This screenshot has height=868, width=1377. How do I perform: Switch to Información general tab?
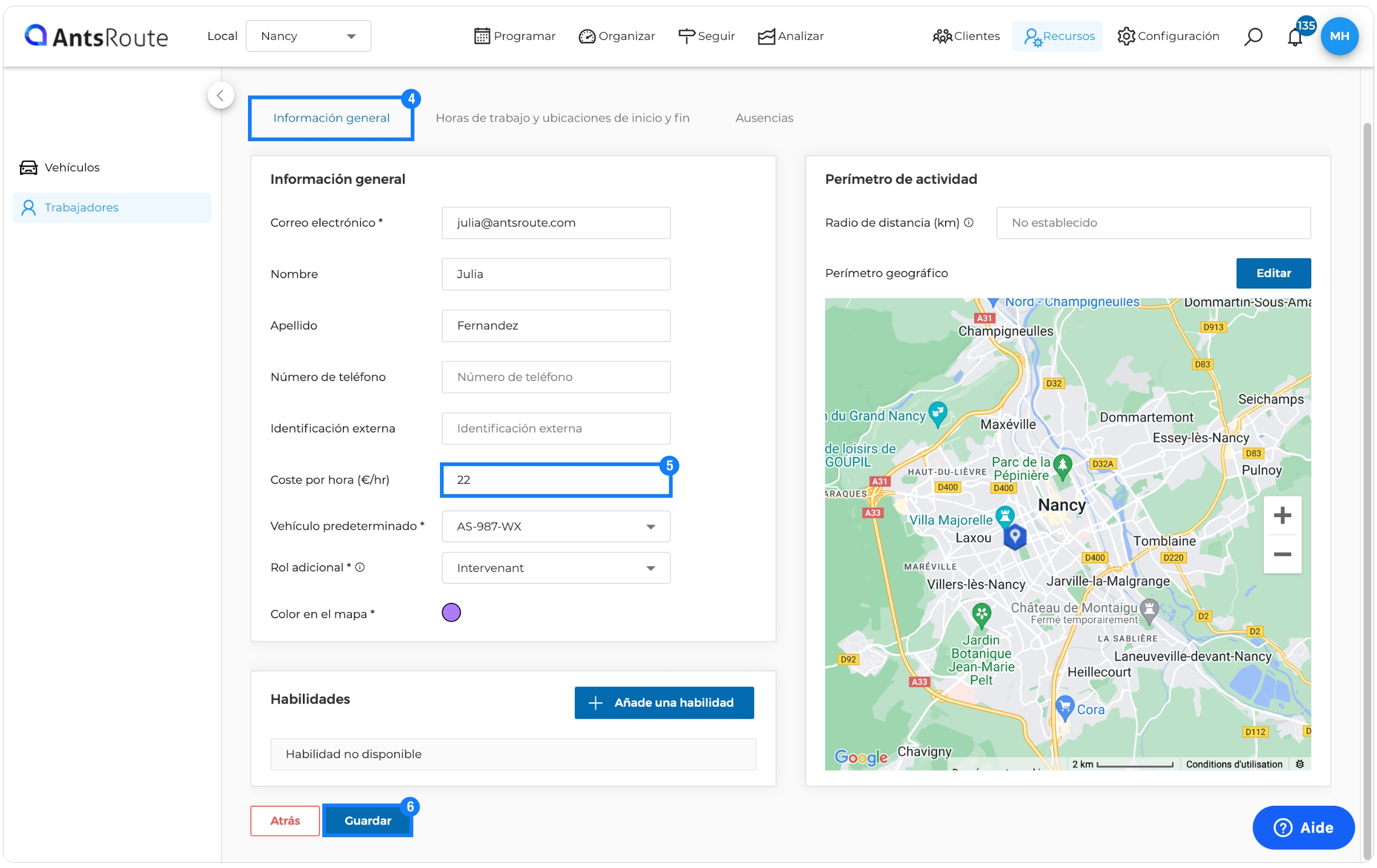click(x=331, y=118)
